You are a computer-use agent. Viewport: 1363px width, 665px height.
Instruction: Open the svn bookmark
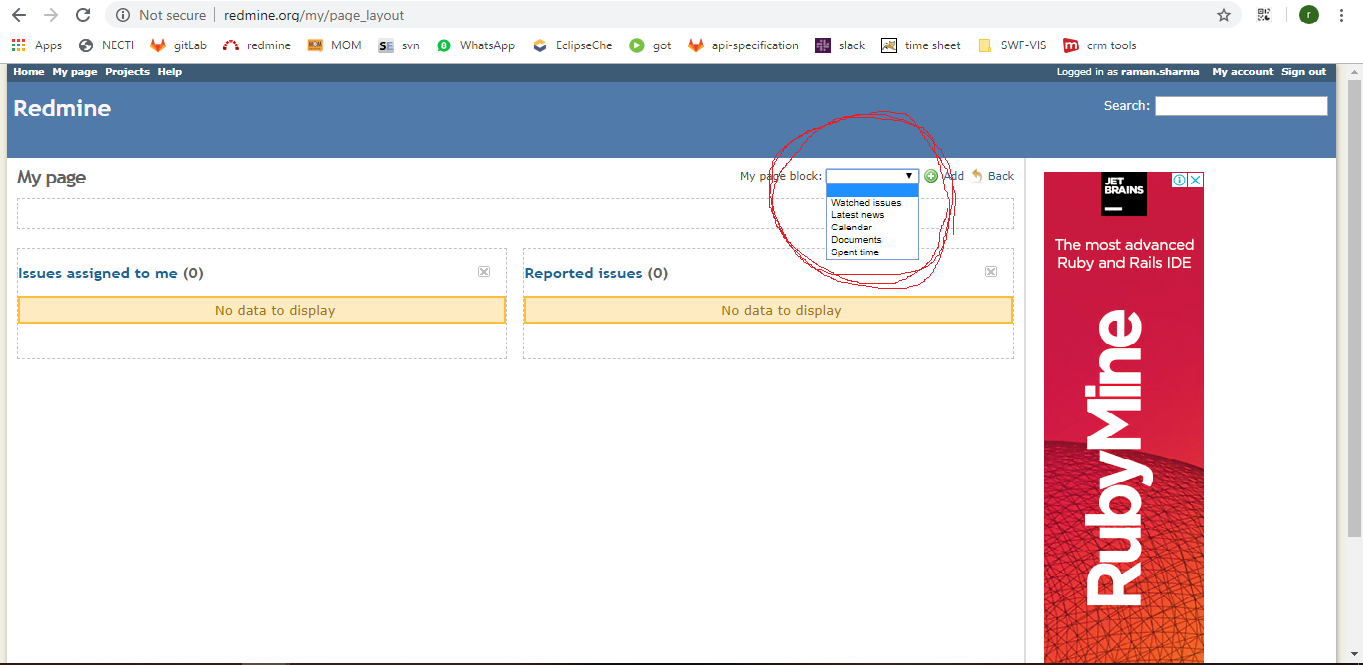click(399, 45)
